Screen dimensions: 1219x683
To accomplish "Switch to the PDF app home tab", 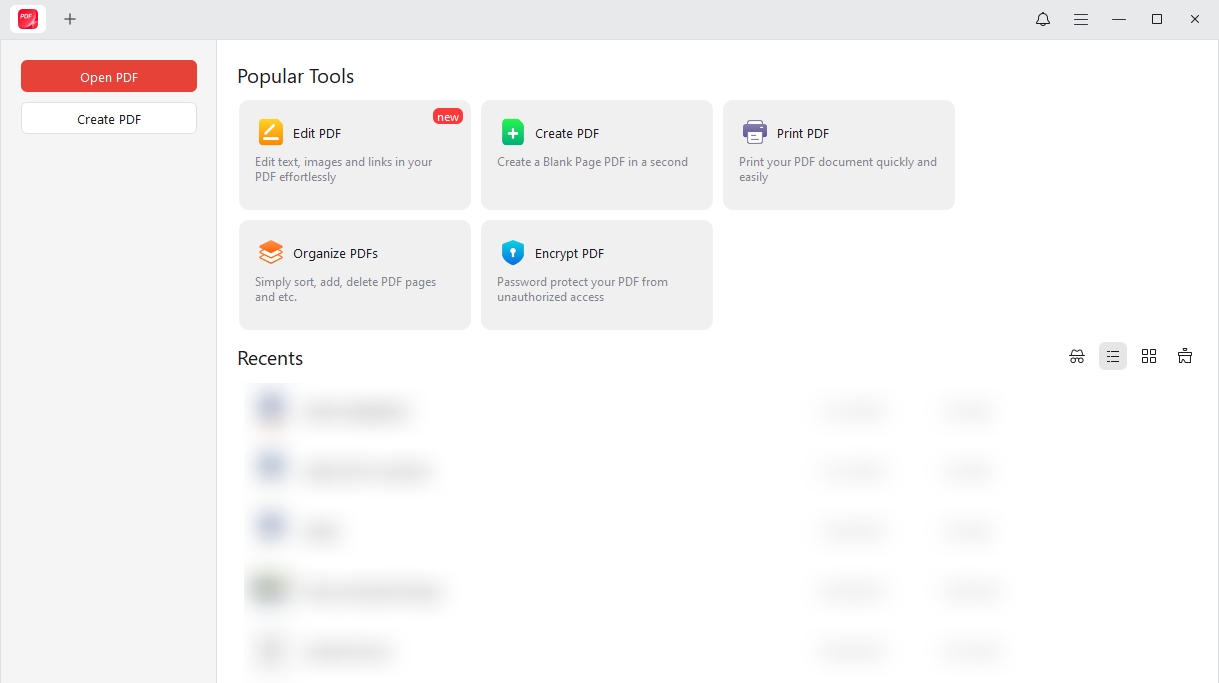I will (x=27, y=19).
